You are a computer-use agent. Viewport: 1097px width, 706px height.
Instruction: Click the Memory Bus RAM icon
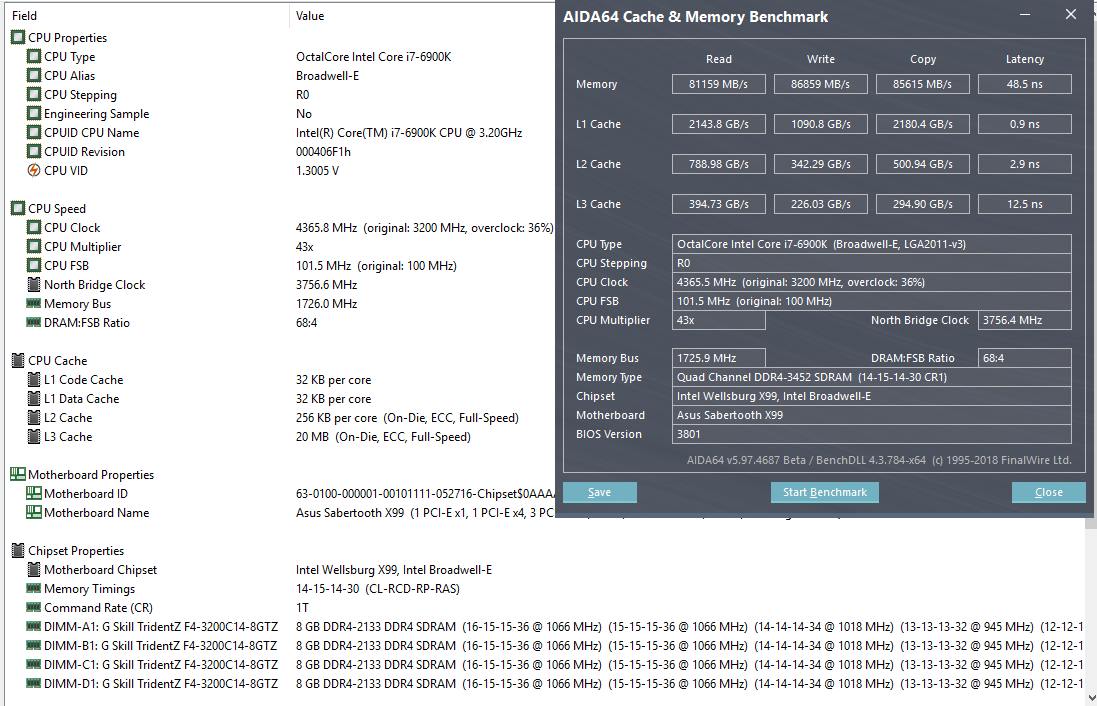(x=34, y=304)
